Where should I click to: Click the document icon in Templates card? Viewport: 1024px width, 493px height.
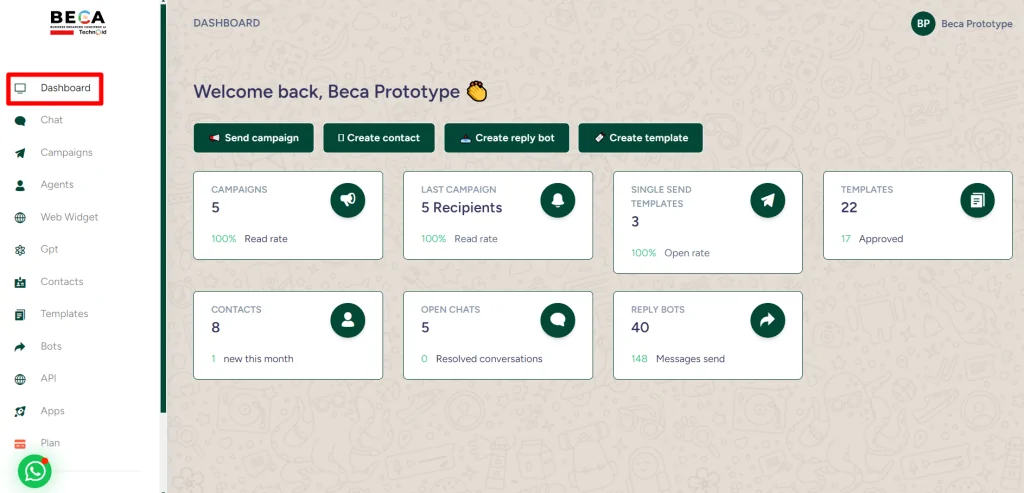977,200
